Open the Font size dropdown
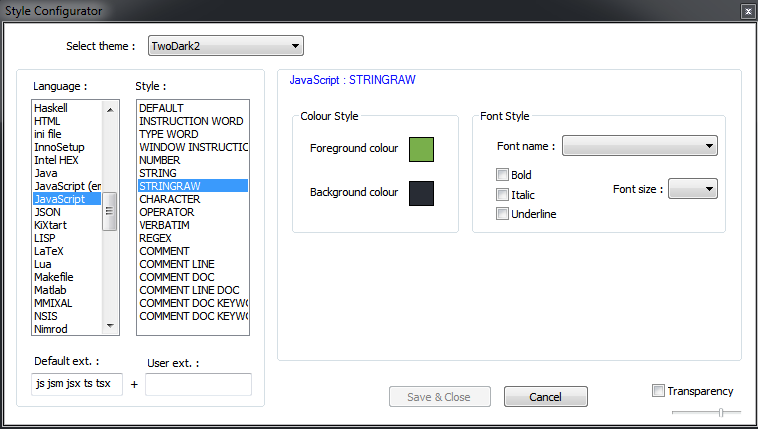The image size is (758, 429). [x=693, y=189]
